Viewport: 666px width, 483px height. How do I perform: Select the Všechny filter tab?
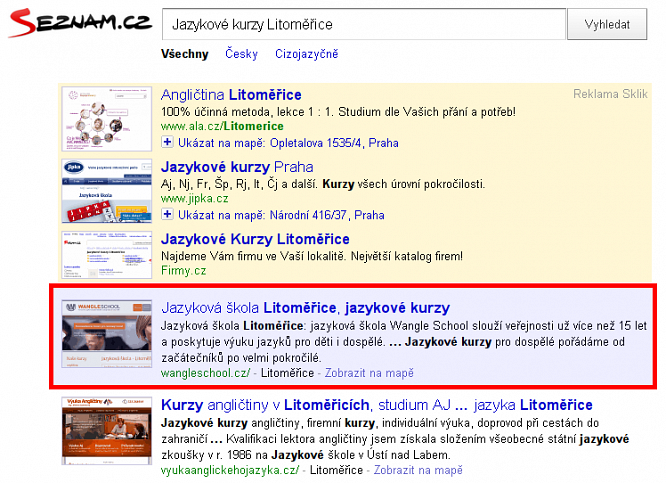(x=185, y=54)
